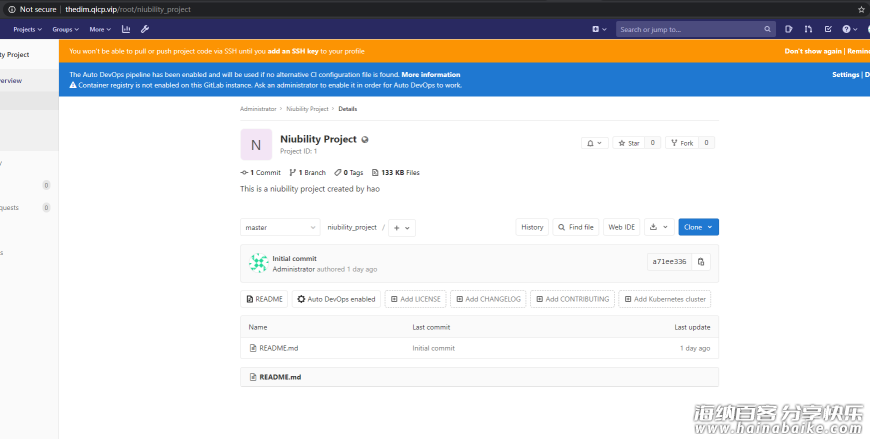
Task: Open the Clone dropdown button
Action: (x=699, y=227)
